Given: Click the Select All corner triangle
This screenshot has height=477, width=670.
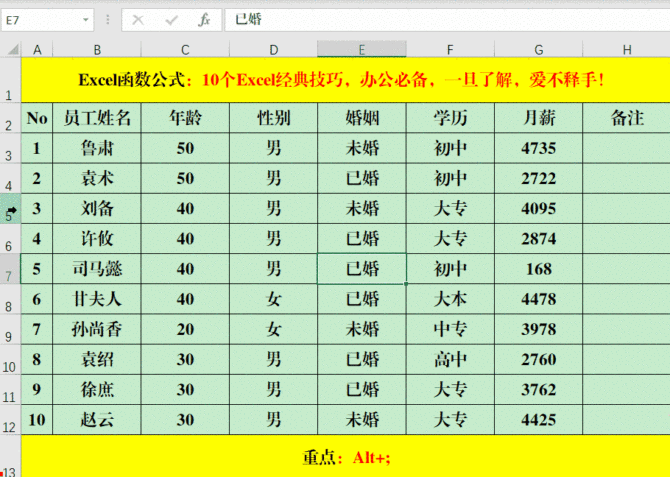Looking at the screenshot, I should (x=11, y=50).
